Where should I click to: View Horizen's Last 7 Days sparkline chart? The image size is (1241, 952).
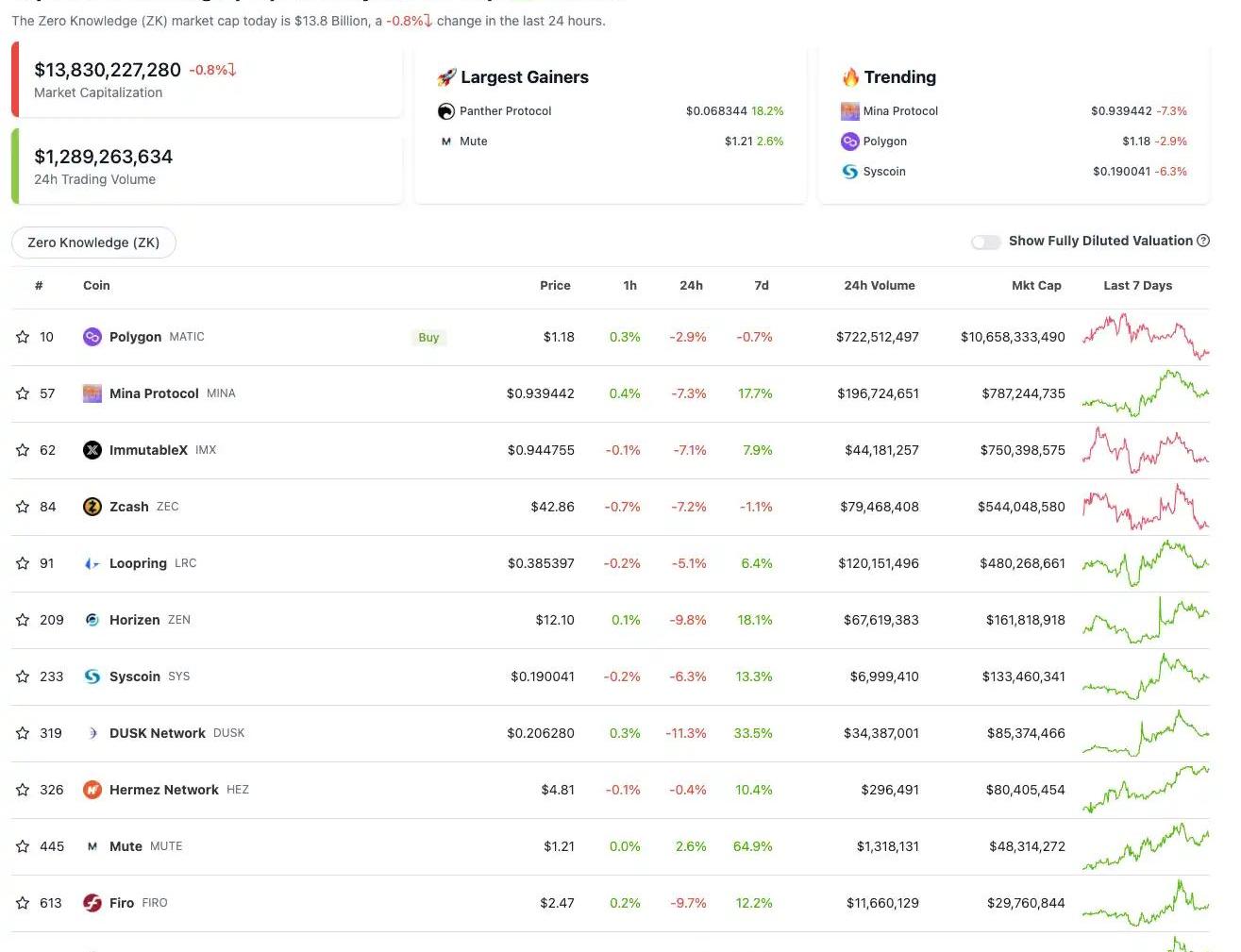(1145, 620)
